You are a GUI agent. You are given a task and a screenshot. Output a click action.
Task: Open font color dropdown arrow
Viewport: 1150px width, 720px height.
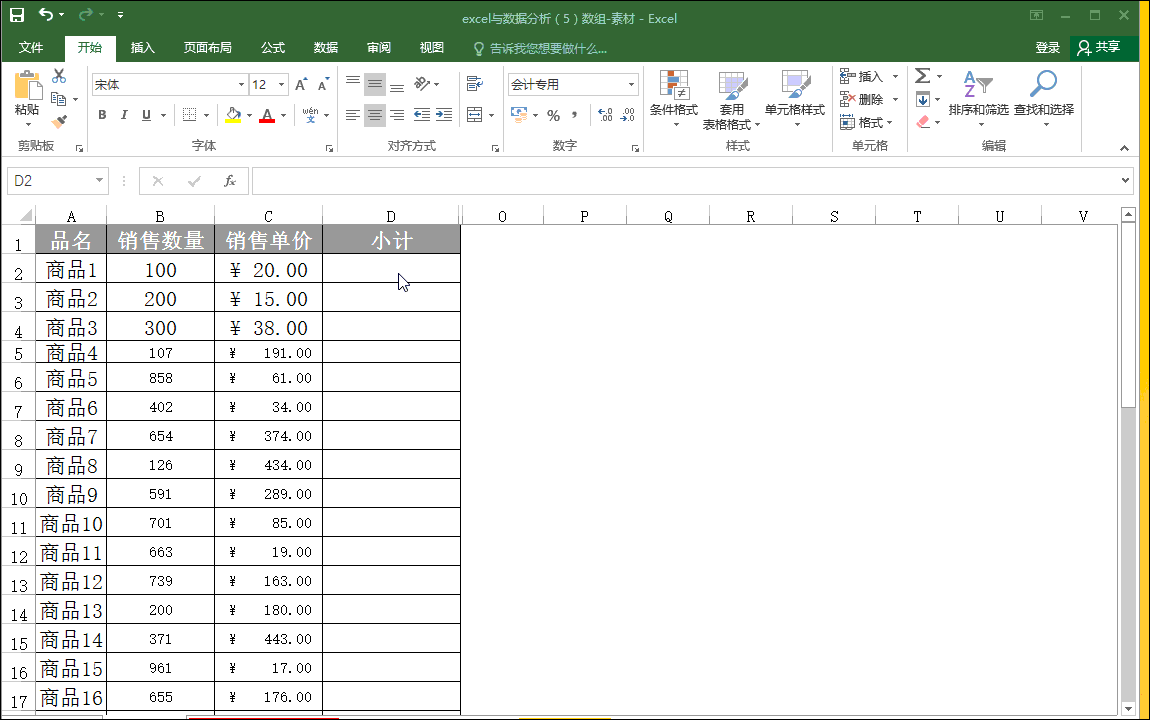(x=283, y=115)
